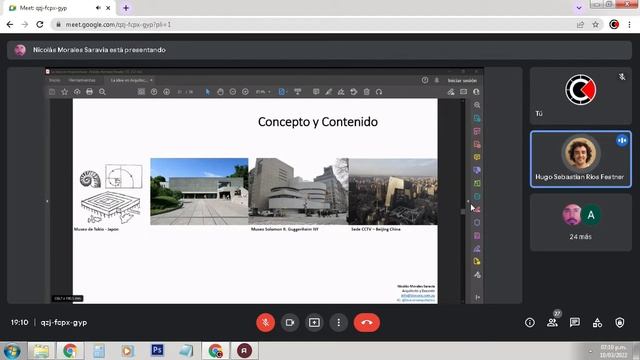Reload the Meet page
The width and height of the screenshot is (640, 360).
coord(40,24)
